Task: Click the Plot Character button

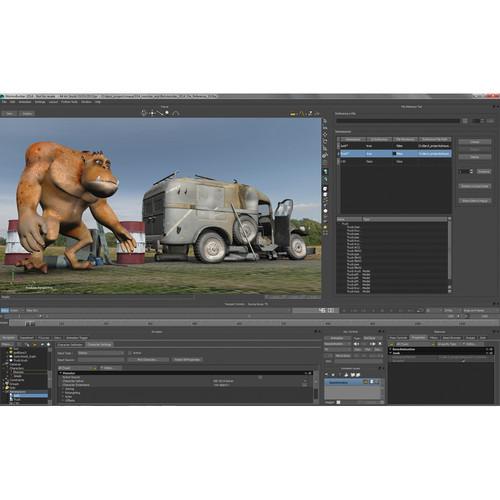Action: pos(148,360)
